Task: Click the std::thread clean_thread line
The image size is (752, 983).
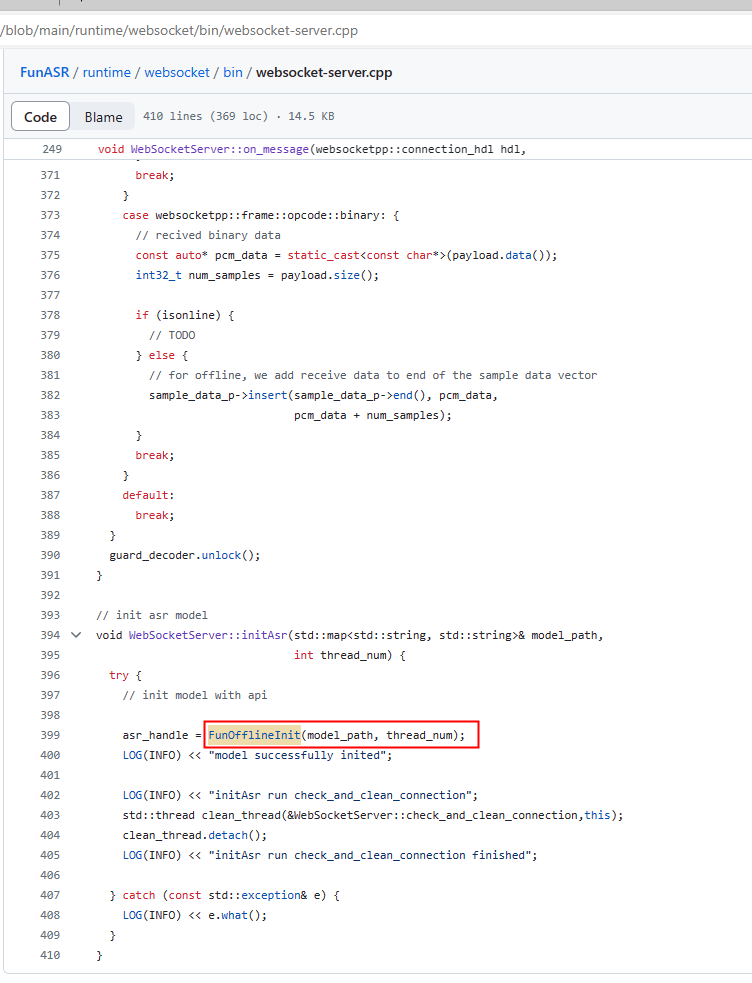Action: pos(373,815)
